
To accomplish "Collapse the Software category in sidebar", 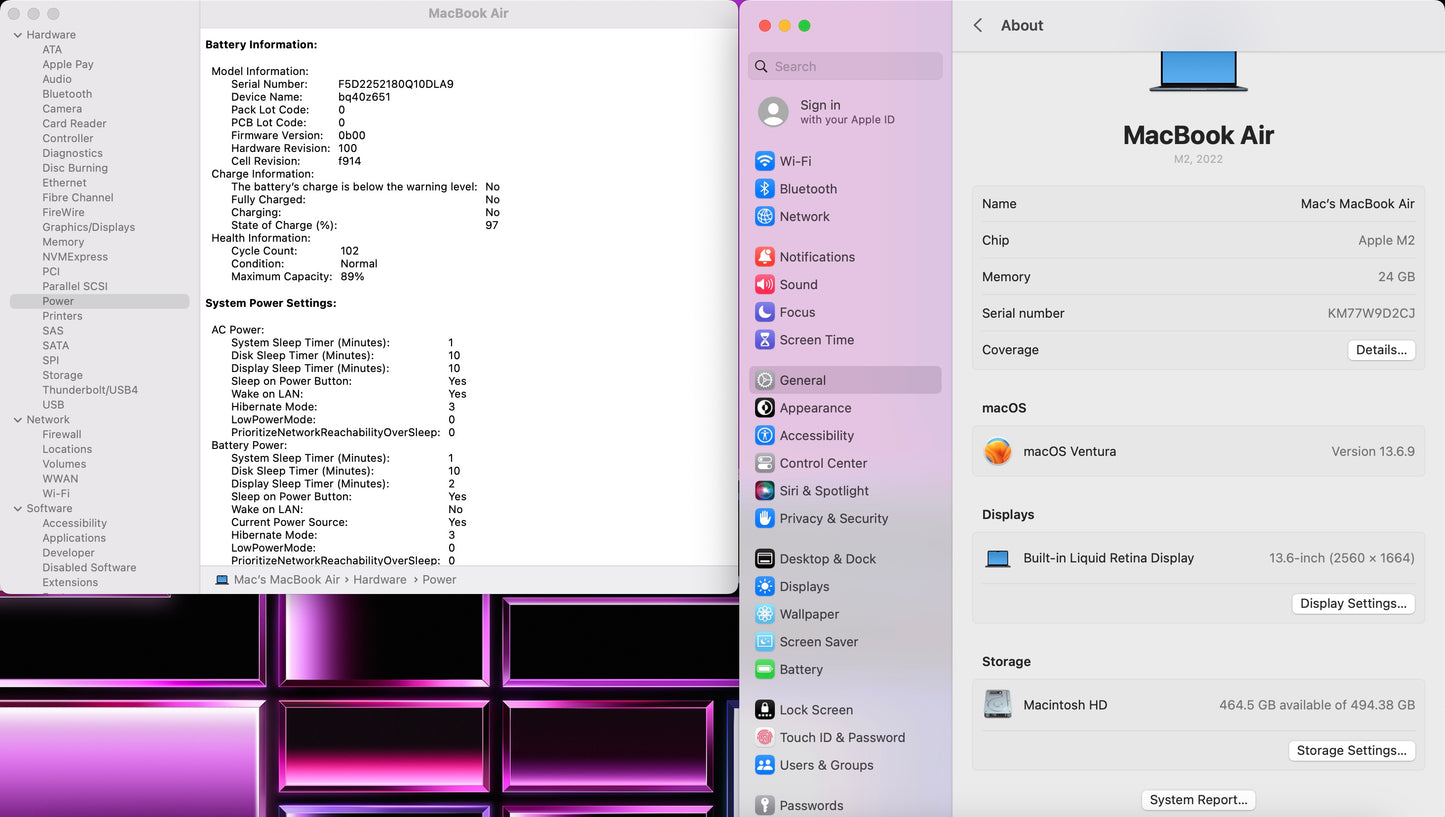I will (18, 509).
